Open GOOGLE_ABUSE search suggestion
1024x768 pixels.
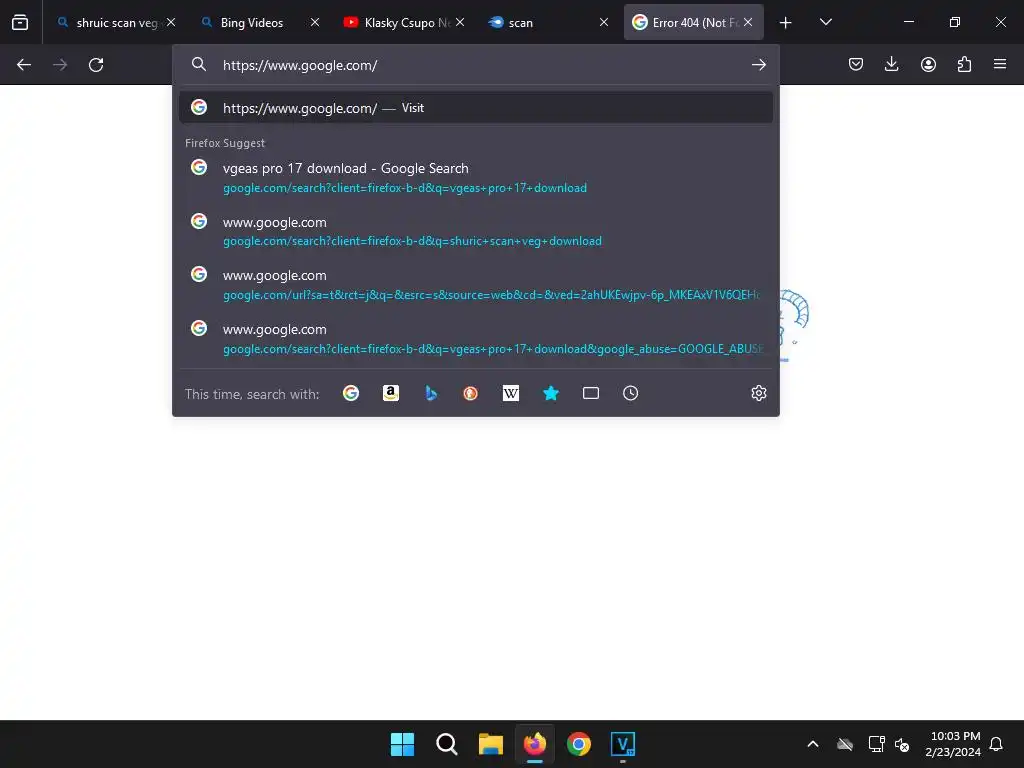coord(475,338)
